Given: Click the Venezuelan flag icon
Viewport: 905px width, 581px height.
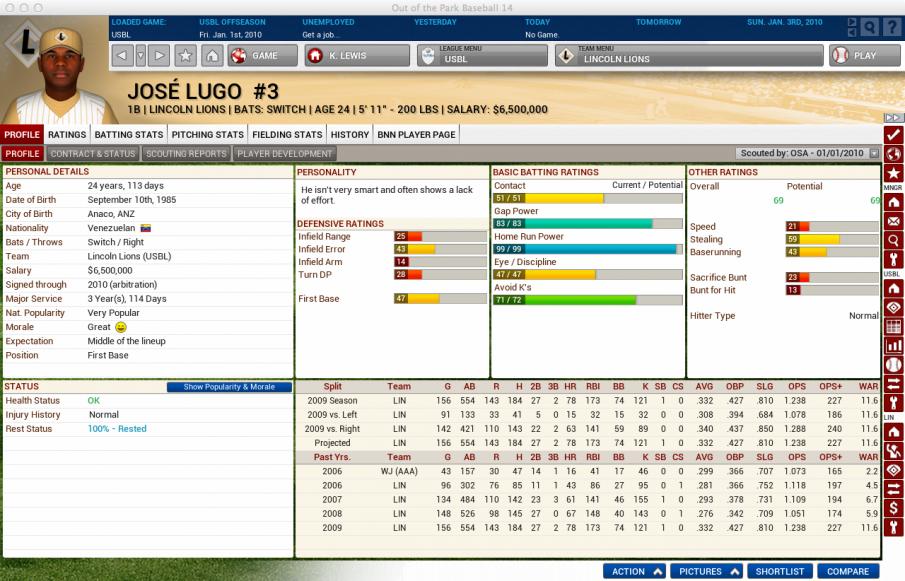Looking at the screenshot, I should coord(145,228).
